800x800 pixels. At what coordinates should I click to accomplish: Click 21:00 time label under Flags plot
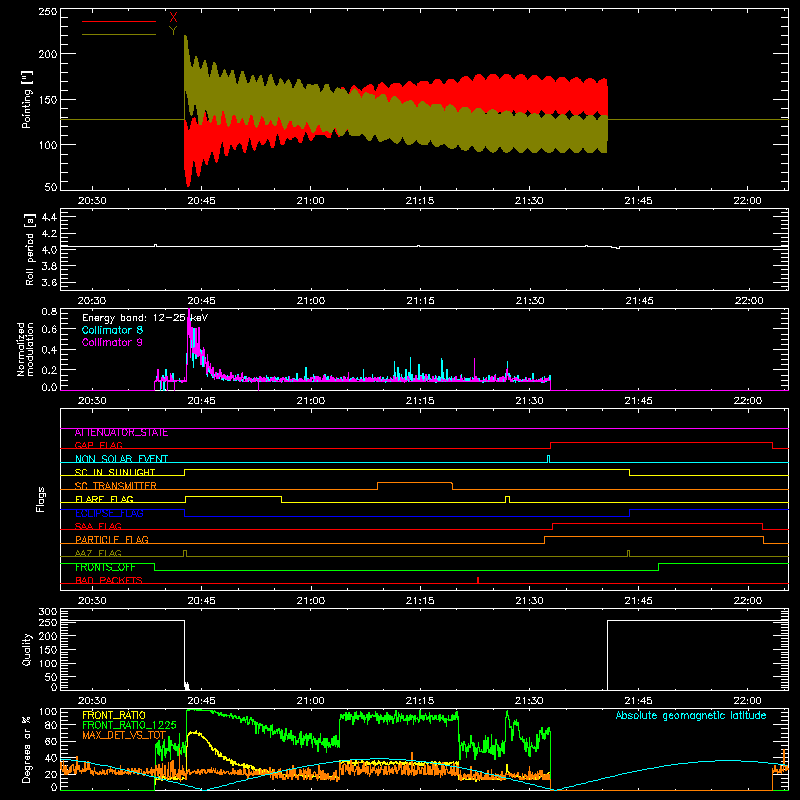pos(311,601)
